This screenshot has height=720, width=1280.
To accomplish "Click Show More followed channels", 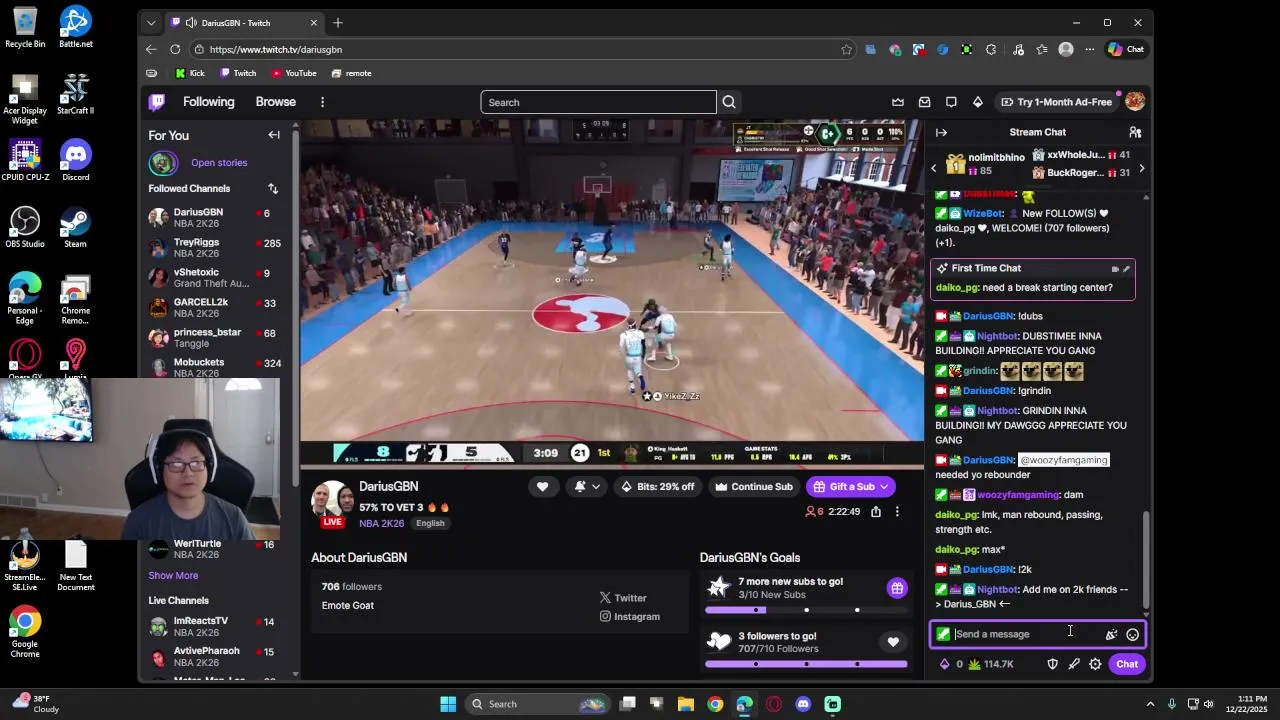I will click(173, 576).
